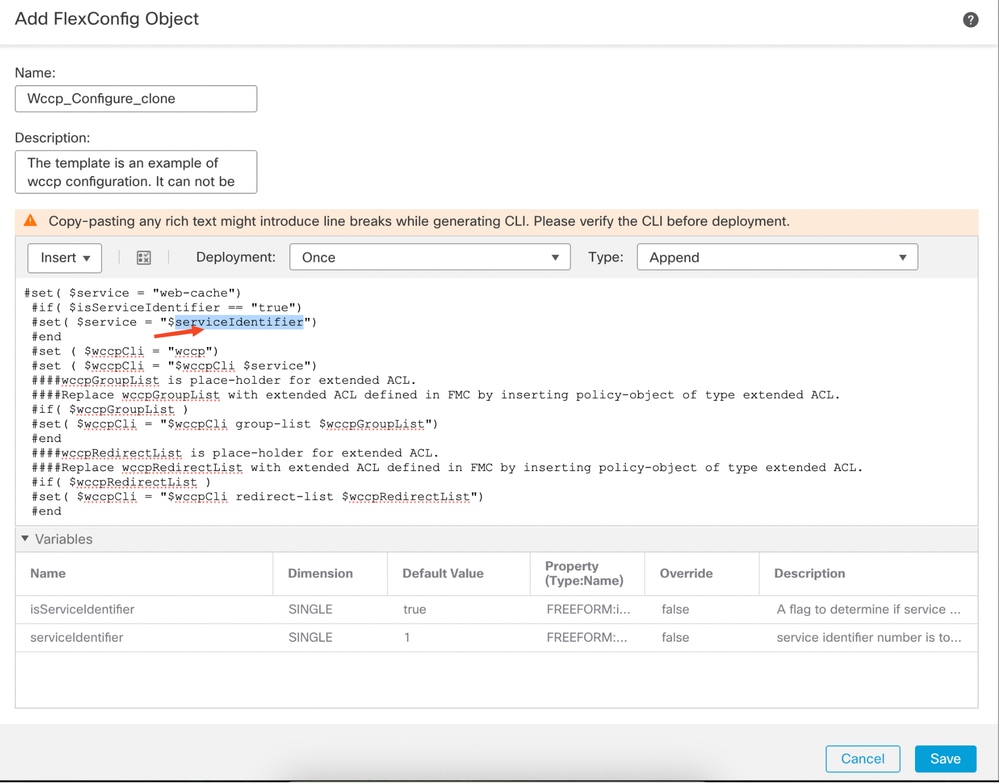This screenshot has width=999, height=784.
Task: Open the Deployment dropdown showing Once
Action: coord(429,257)
